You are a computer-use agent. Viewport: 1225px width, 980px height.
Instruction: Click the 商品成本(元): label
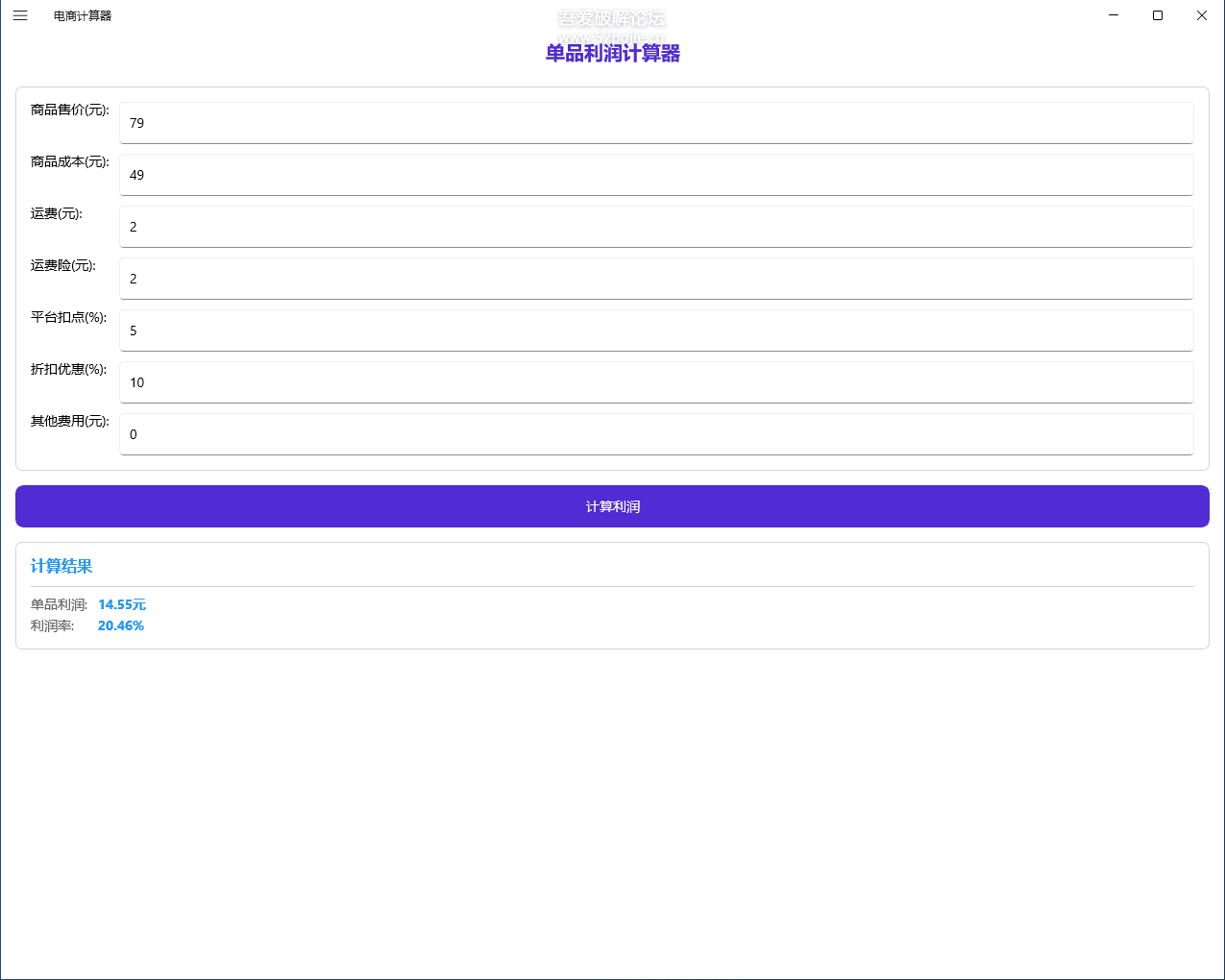(x=70, y=161)
